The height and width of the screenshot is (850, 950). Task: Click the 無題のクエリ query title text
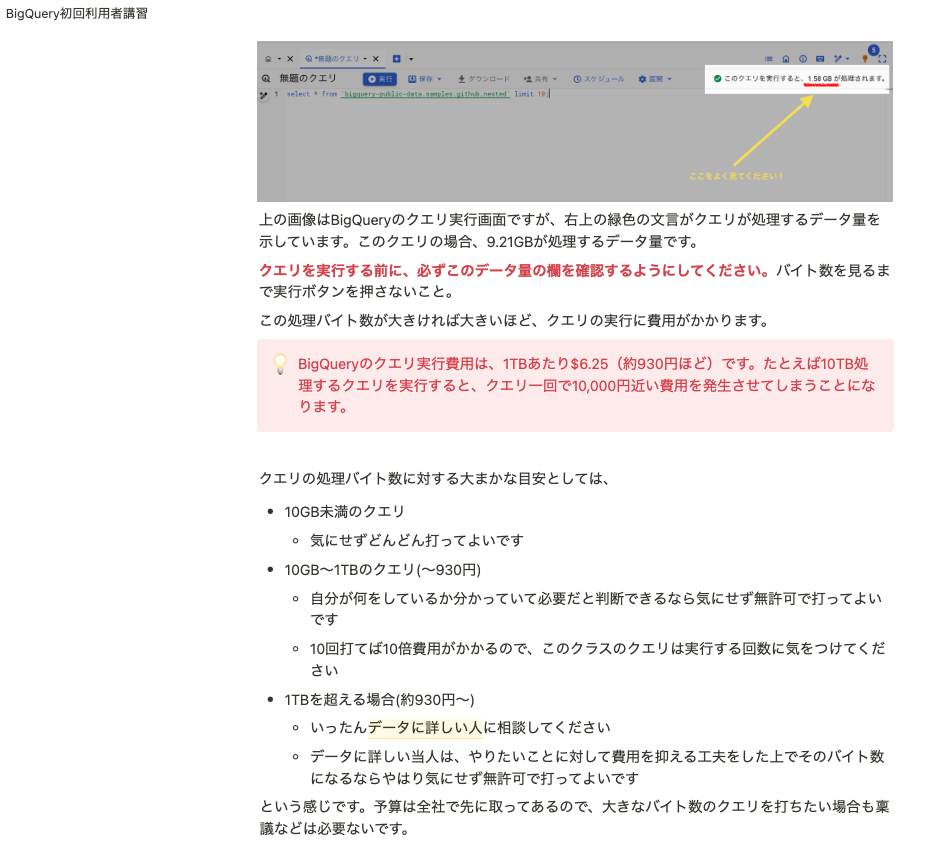(308, 78)
